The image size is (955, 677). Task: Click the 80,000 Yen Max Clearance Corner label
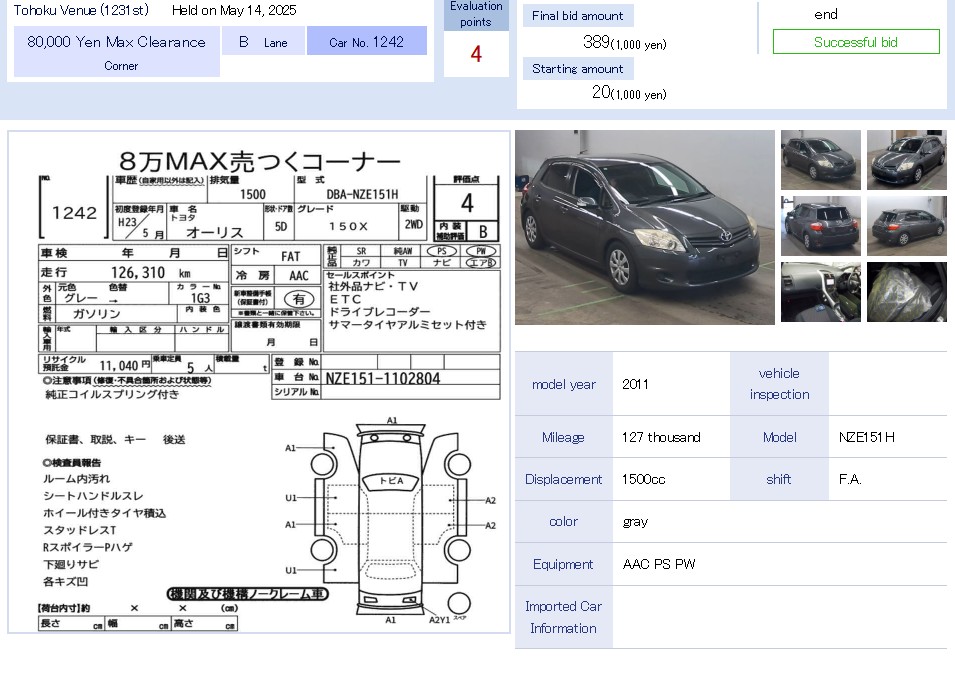[116, 52]
